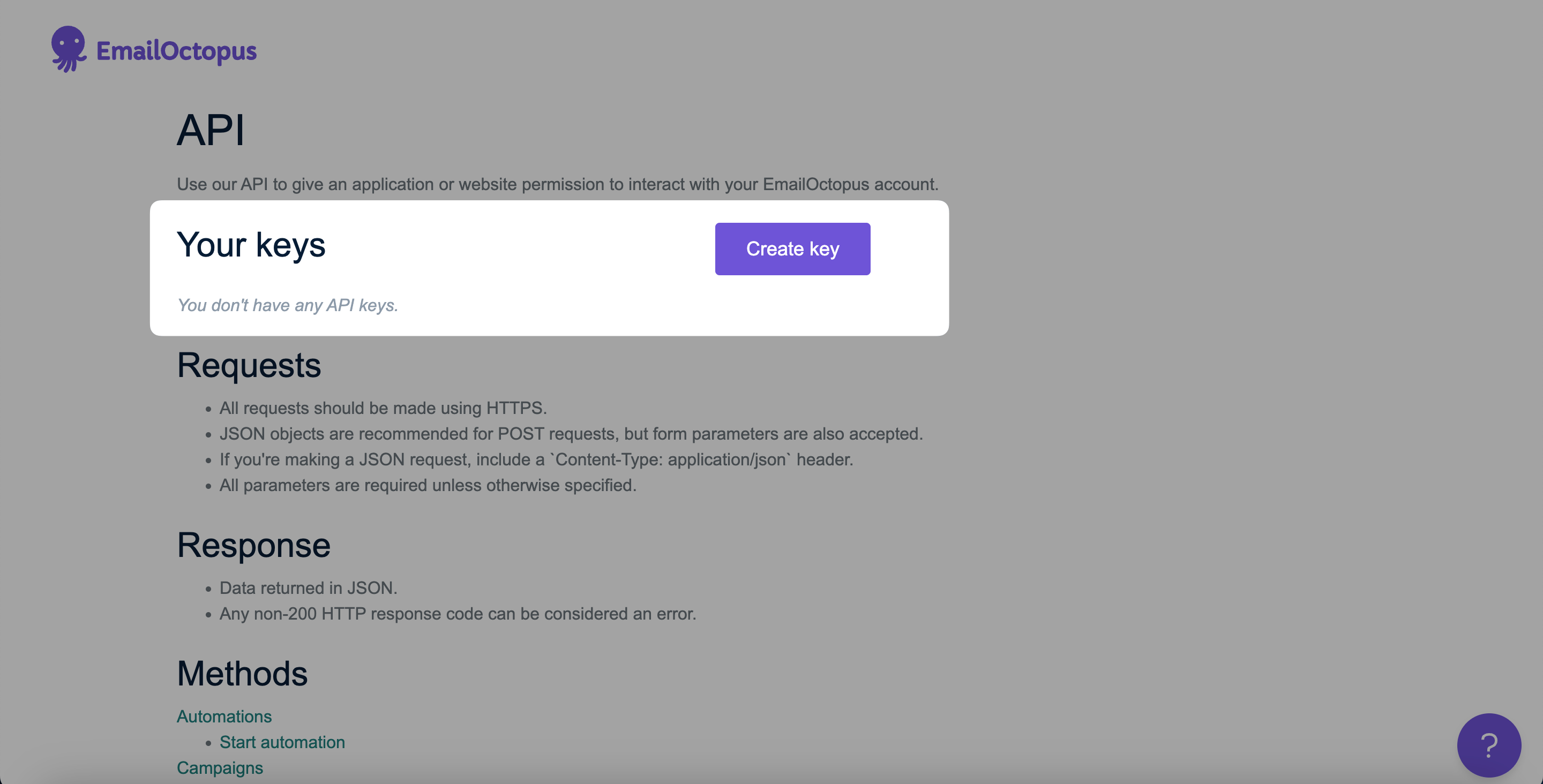Screen dimensions: 1543x784
Task: Click the Response section heading
Action: point(253,546)
